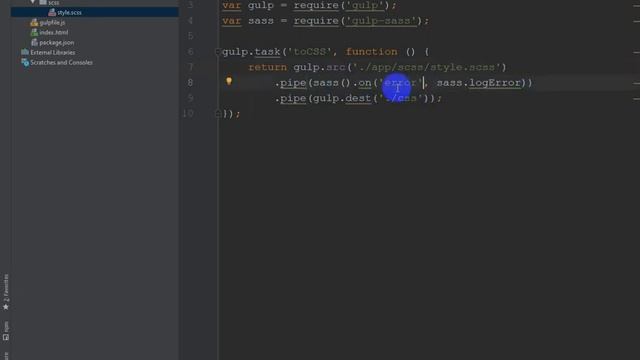Click the index.html file icon

click(x=34, y=33)
